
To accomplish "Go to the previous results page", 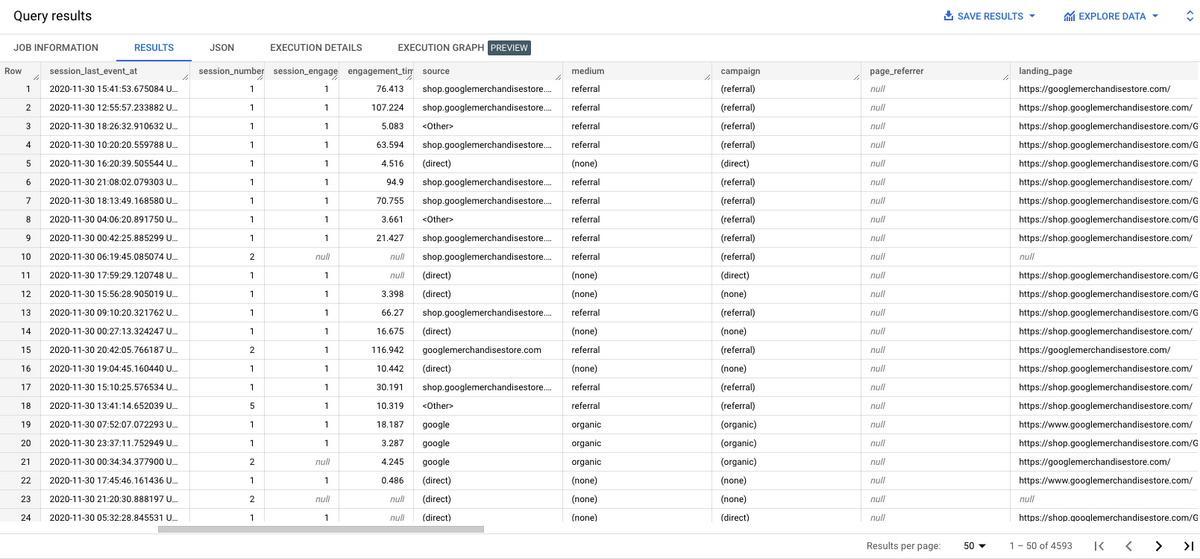I will (1128, 546).
